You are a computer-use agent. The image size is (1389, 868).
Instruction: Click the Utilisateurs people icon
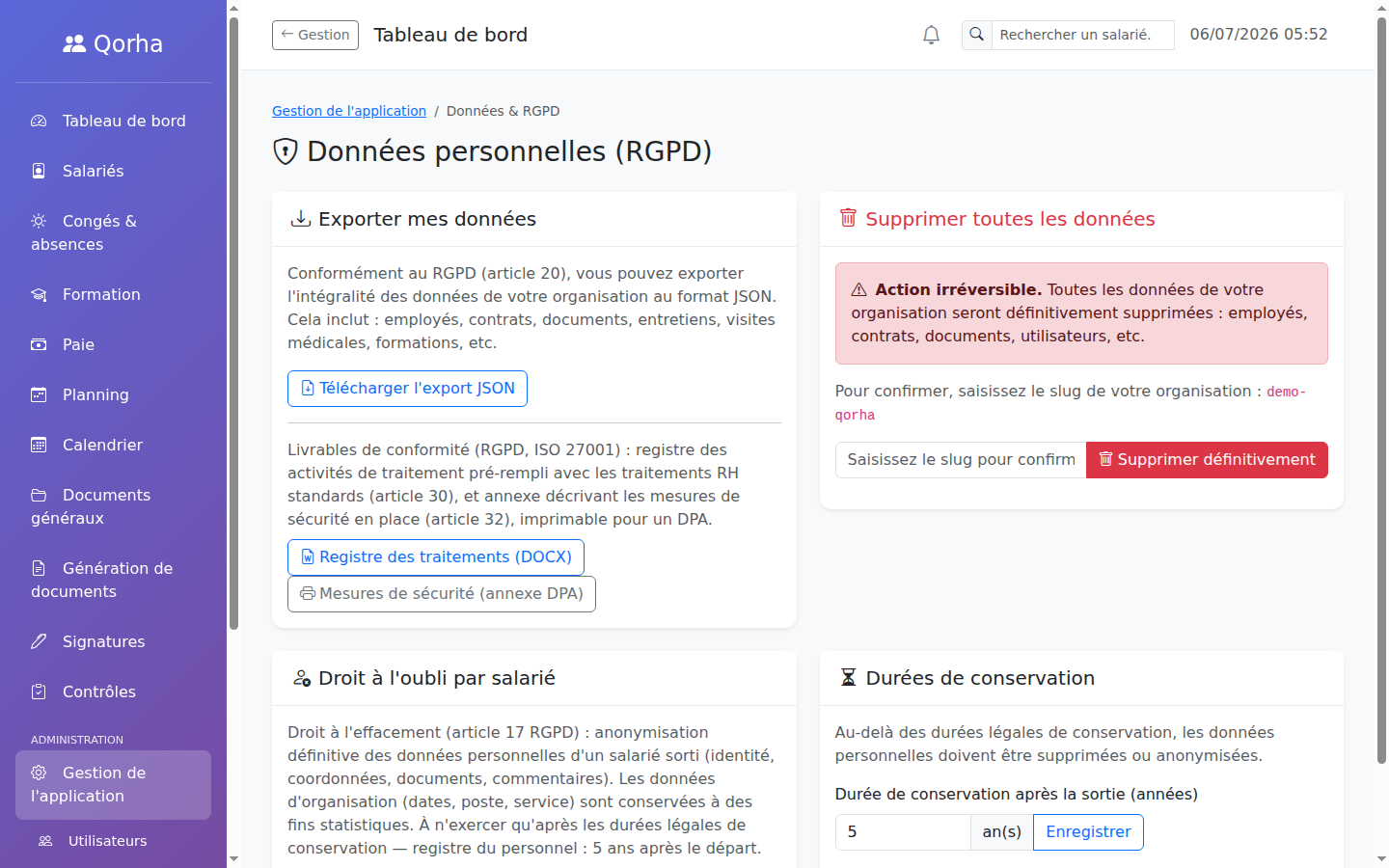pyautogui.click(x=45, y=841)
